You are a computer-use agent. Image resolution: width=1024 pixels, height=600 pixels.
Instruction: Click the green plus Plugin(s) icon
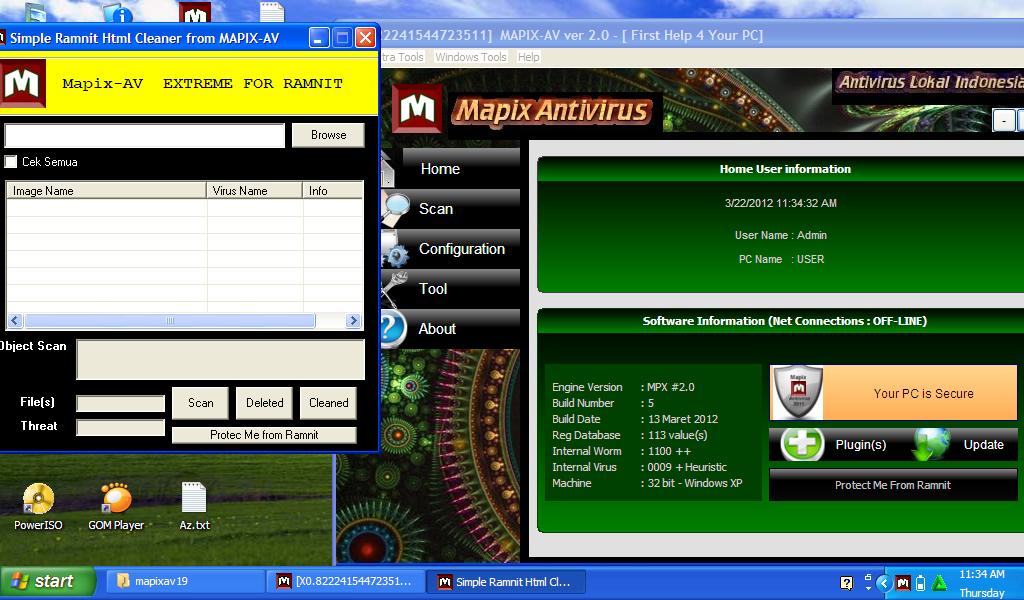(802, 445)
